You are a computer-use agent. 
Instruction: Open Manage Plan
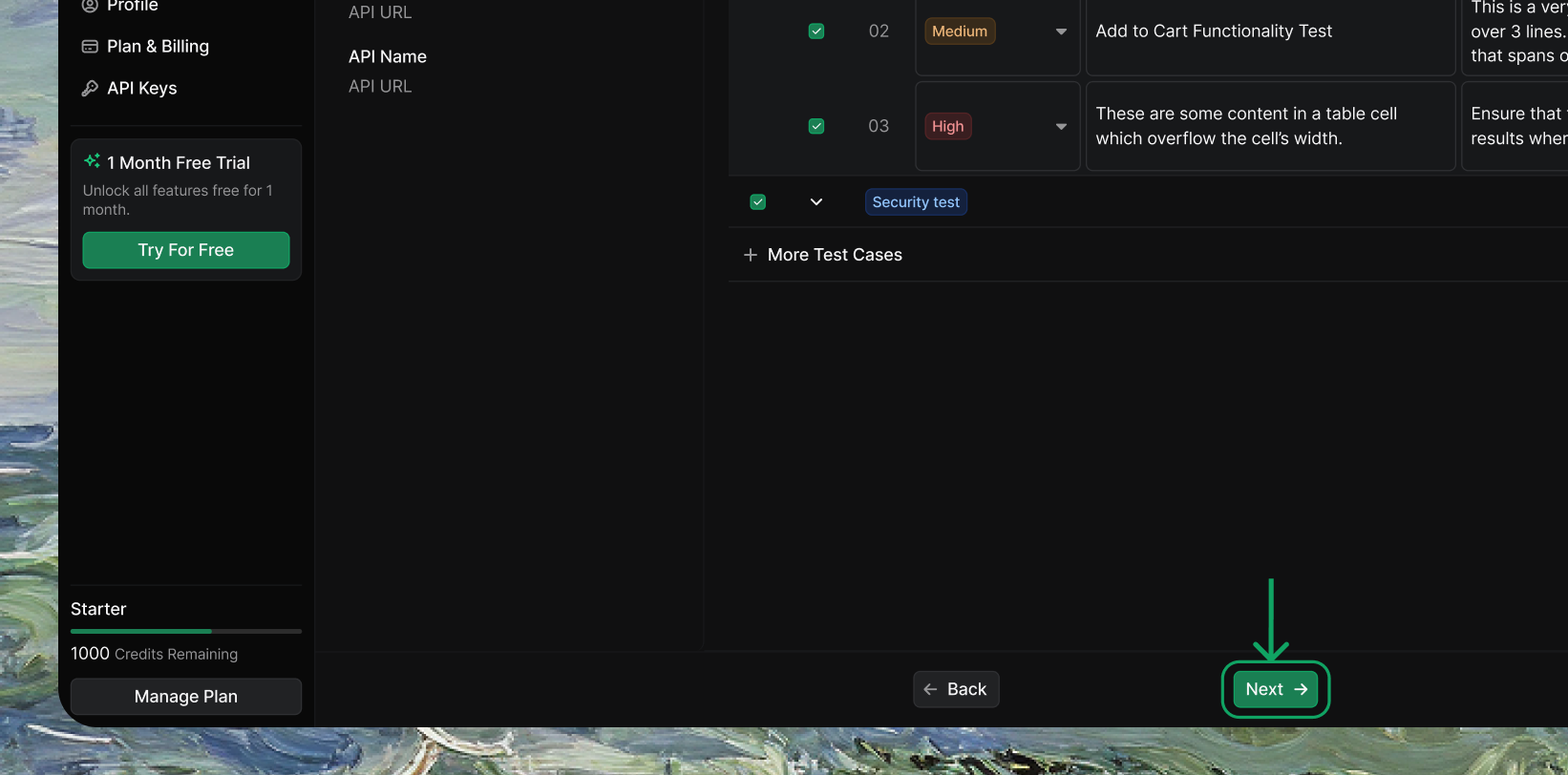pos(186,697)
